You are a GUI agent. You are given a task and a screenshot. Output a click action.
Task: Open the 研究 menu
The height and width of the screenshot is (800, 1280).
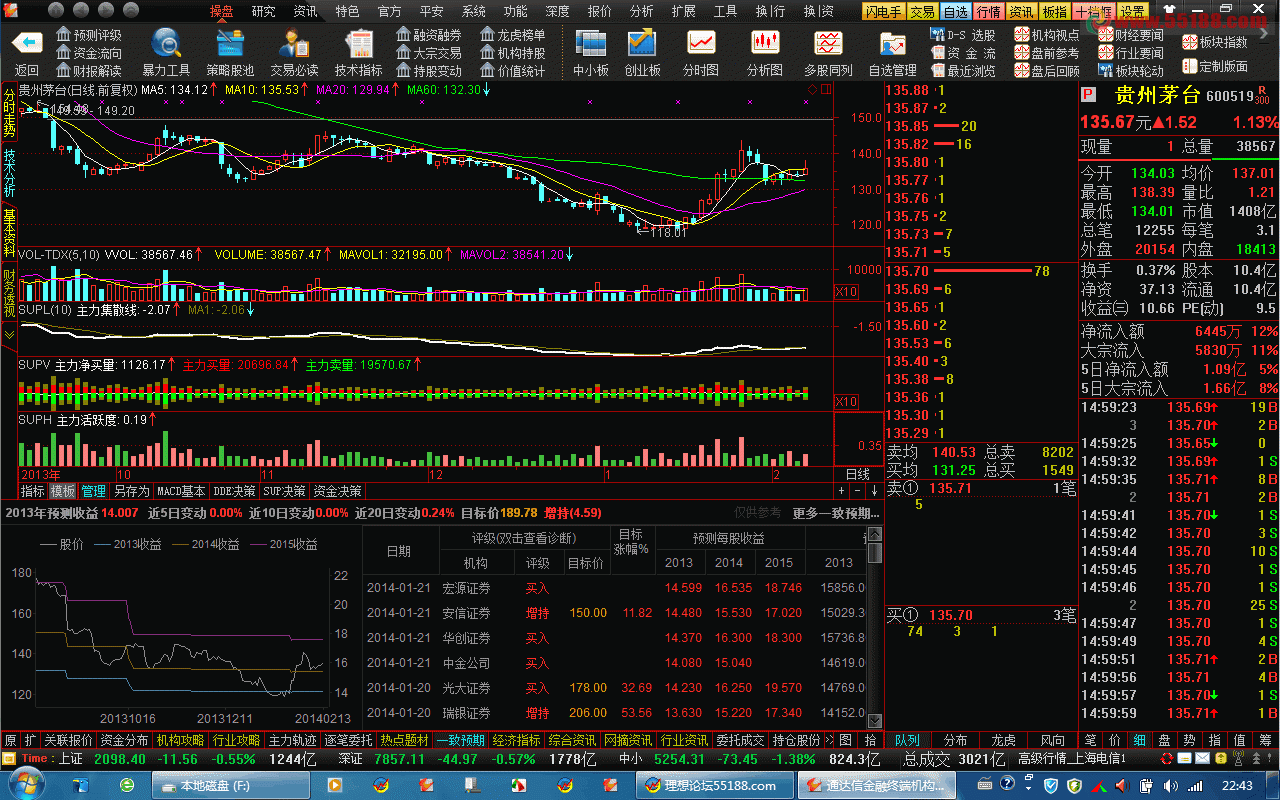[x=263, y=12]
